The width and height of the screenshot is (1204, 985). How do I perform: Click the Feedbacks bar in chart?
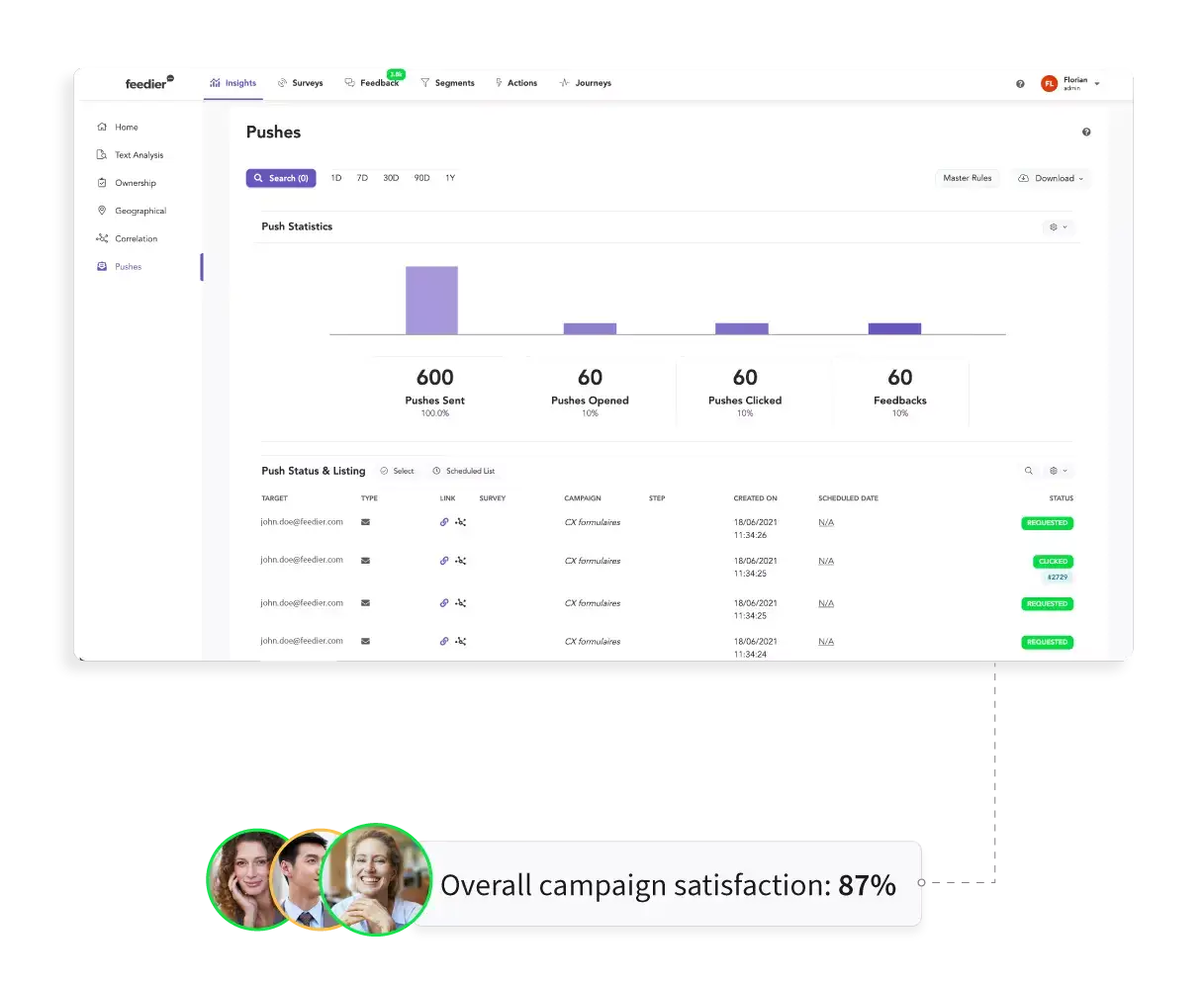coord(894,328)
